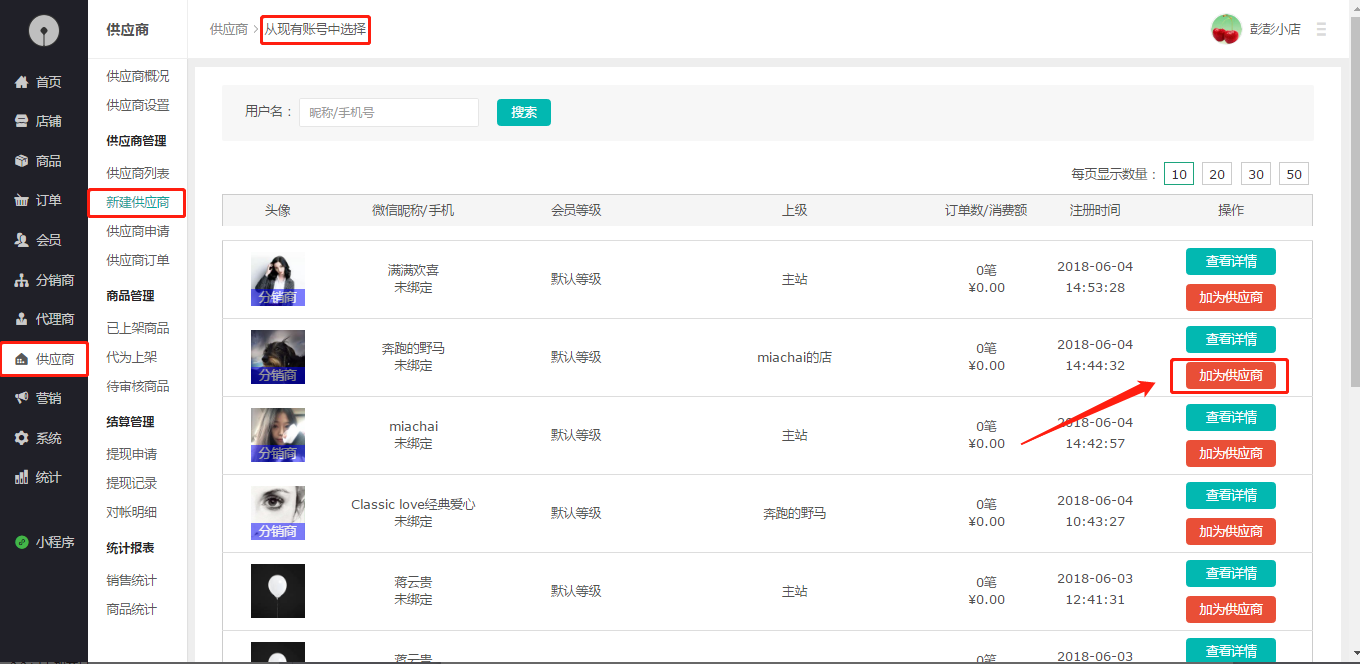Go to 提现申请 menu item
Screen dimensions: 1360x664
click(x=132, y=454)
